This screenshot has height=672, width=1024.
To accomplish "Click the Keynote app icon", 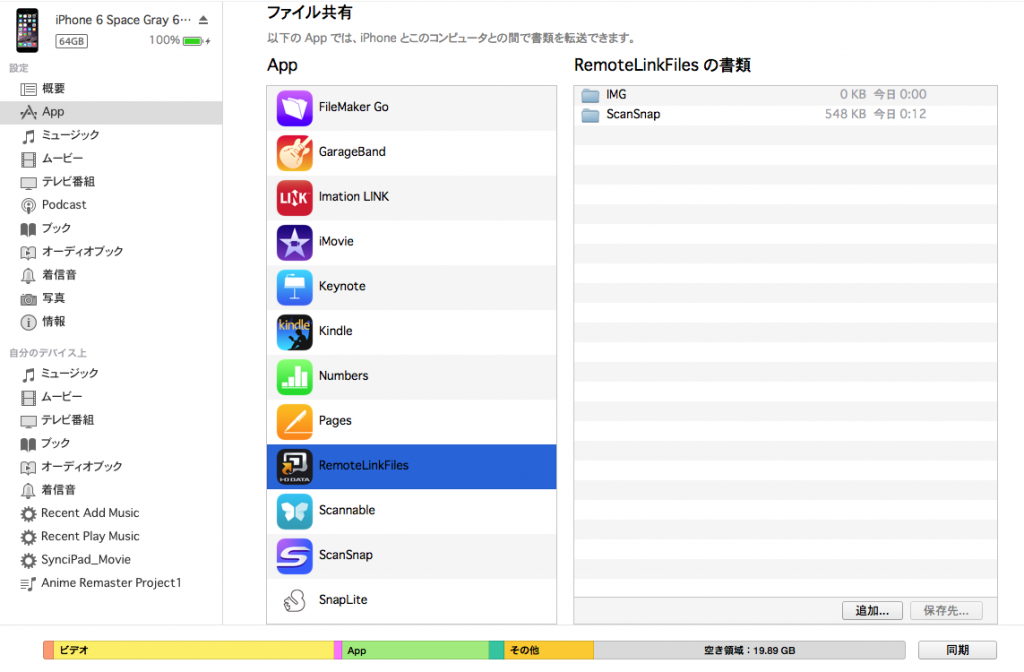I will point(294,287).
